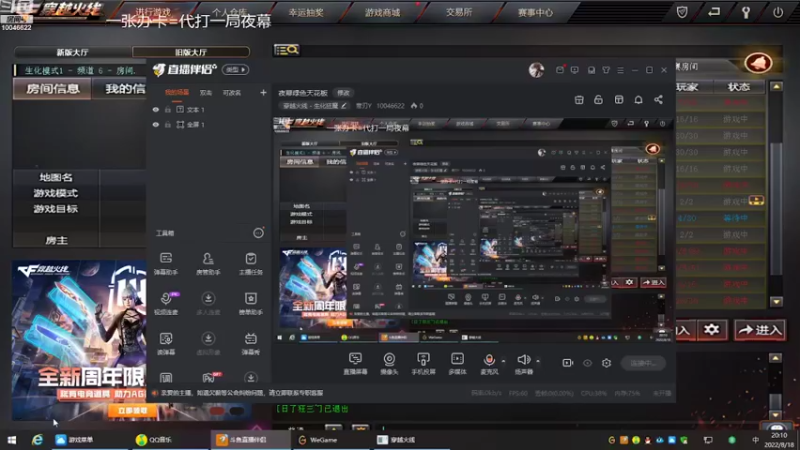Click the 修改 button next to stream title
Image resolution: width=800 pixels, height=450 pixels.
(x=343, y=93)
